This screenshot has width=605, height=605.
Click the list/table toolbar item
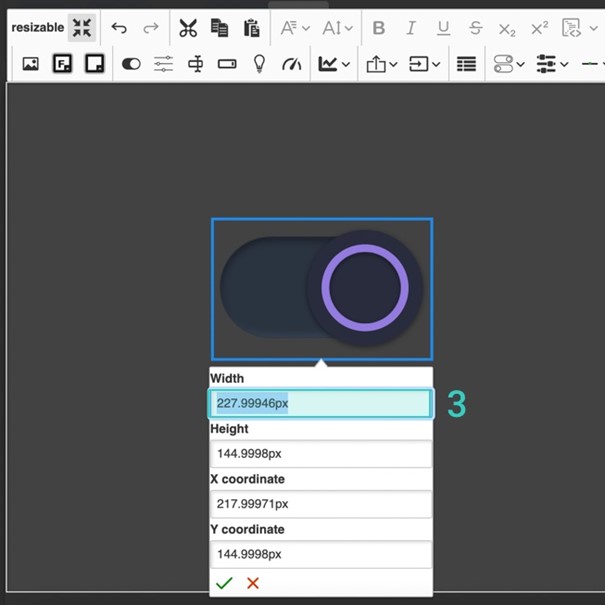coord(466,64)
